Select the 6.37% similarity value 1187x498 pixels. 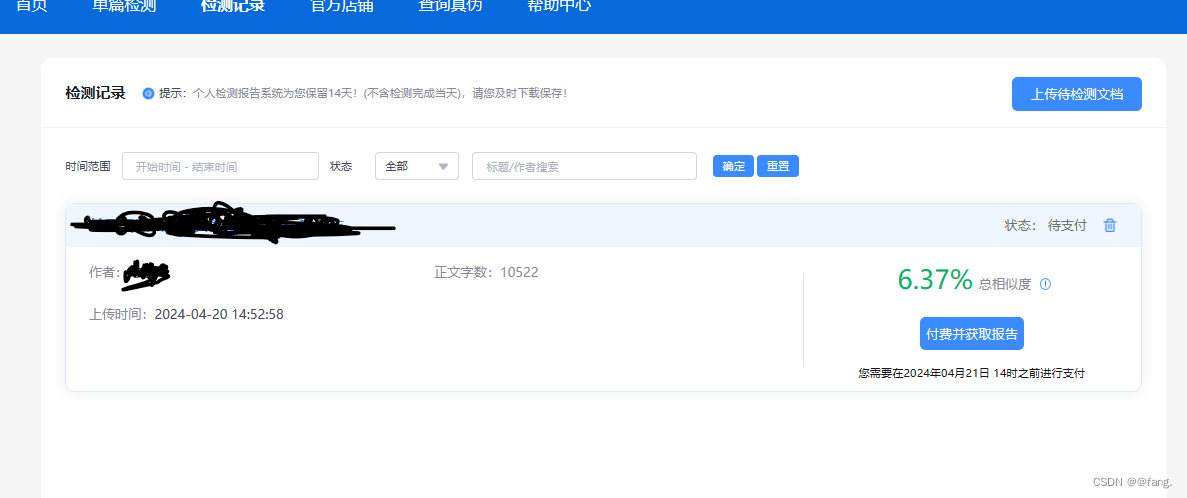tap(935, 280)
